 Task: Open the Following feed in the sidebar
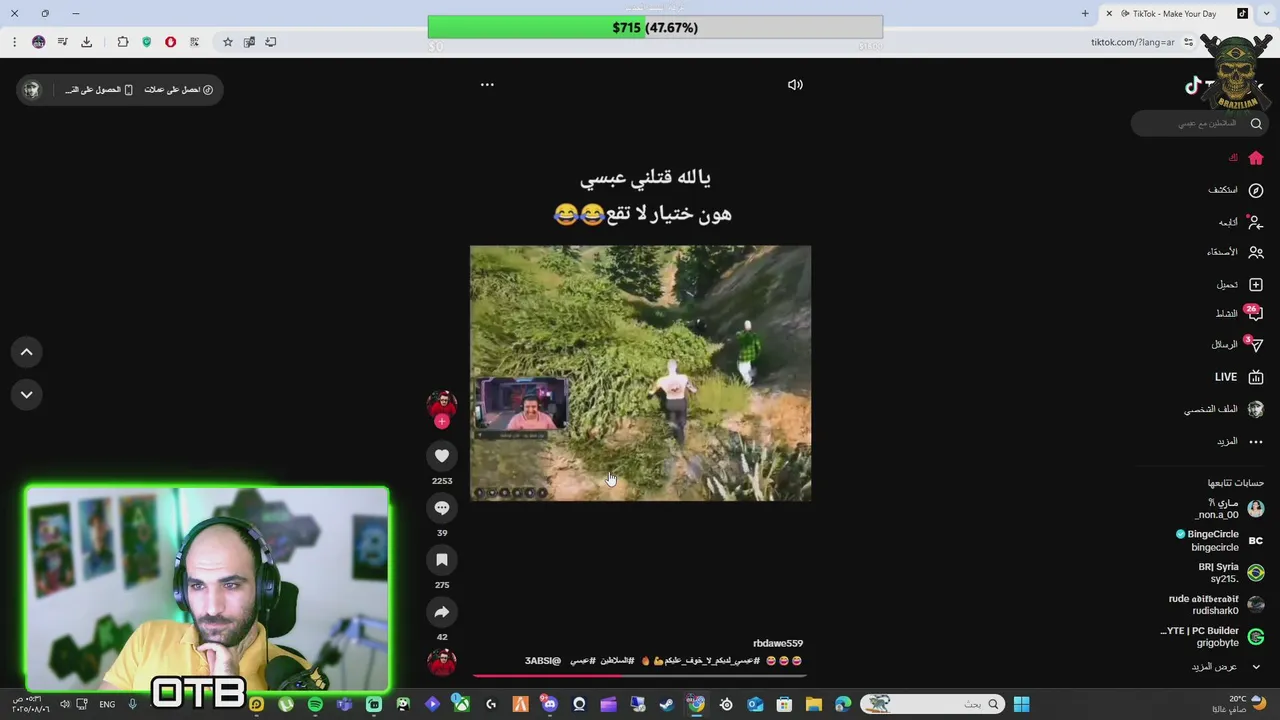point(1241,222)
